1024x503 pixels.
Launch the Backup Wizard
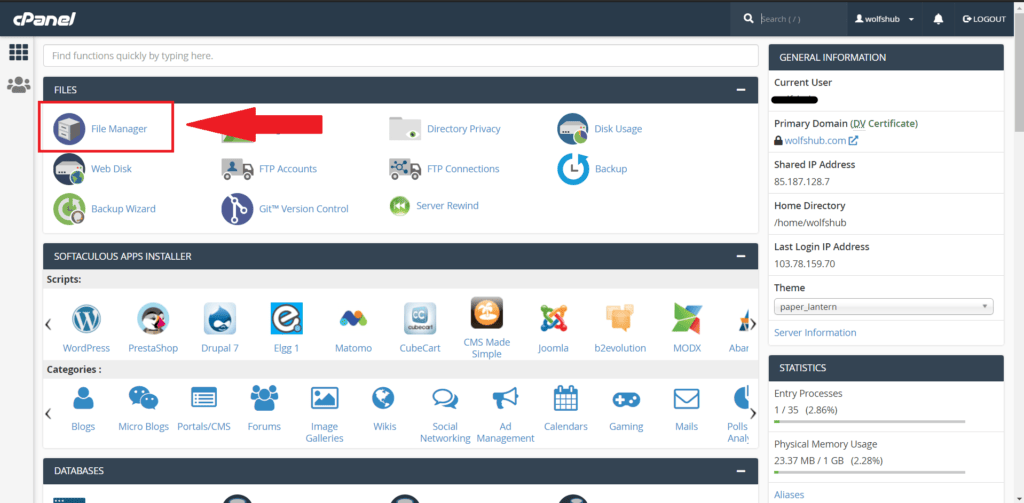tap(69, 209)
